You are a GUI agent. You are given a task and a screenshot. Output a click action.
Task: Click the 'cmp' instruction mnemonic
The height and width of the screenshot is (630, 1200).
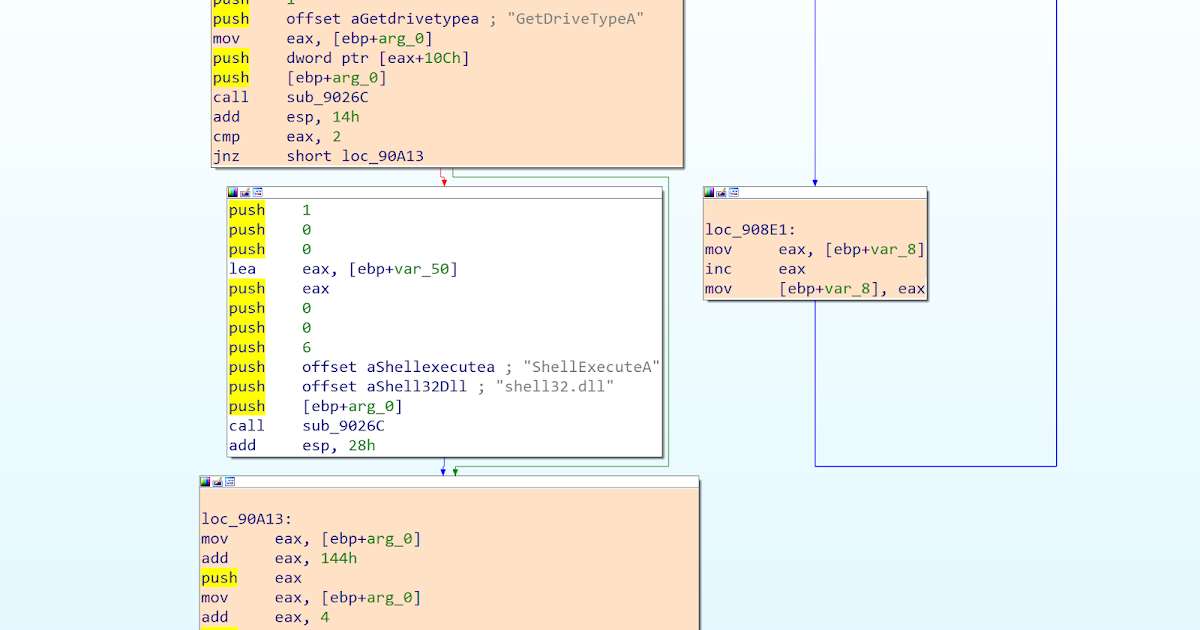click(x=226, y=136)
